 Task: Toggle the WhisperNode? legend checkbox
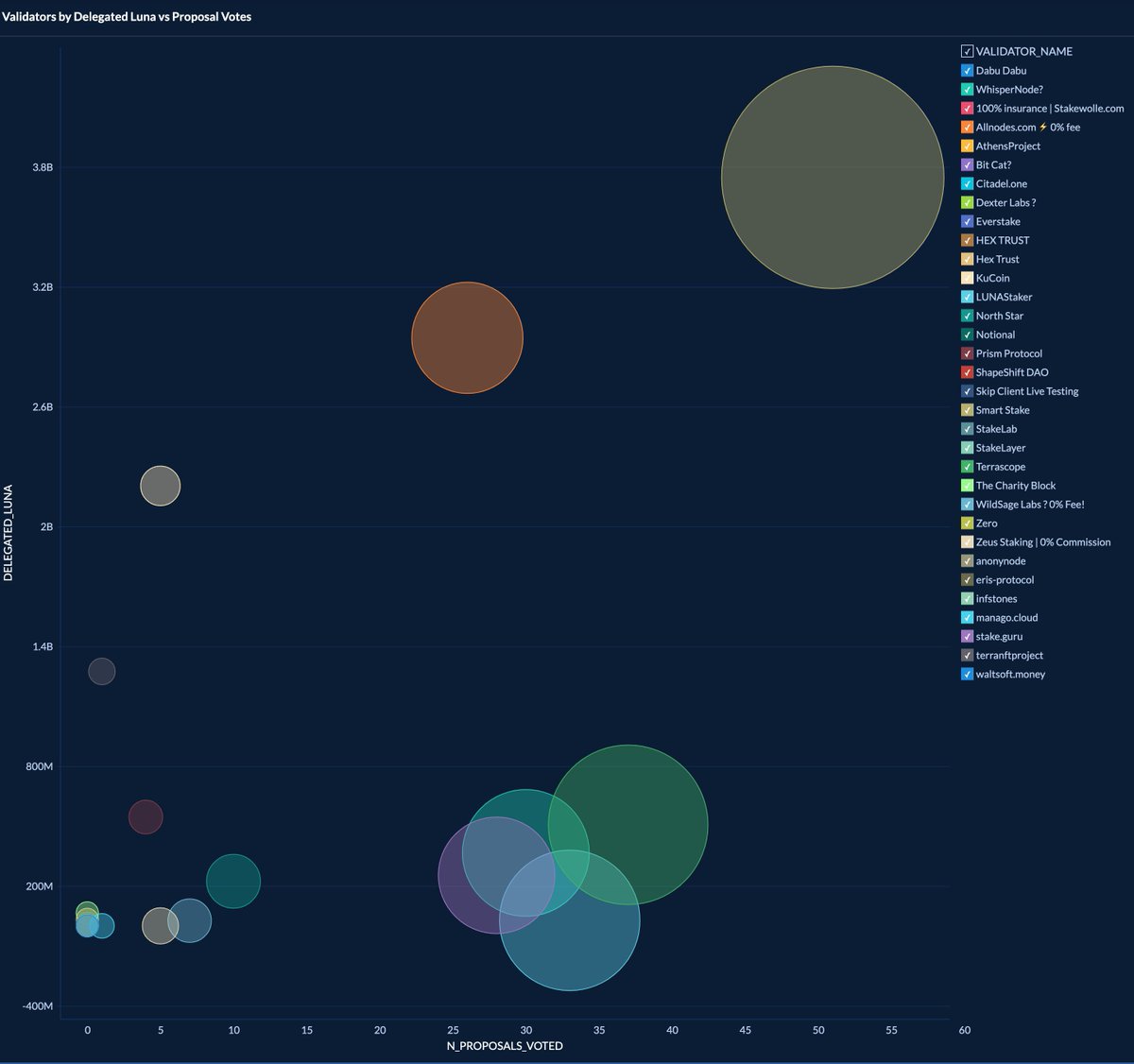[x=967, y=89]
